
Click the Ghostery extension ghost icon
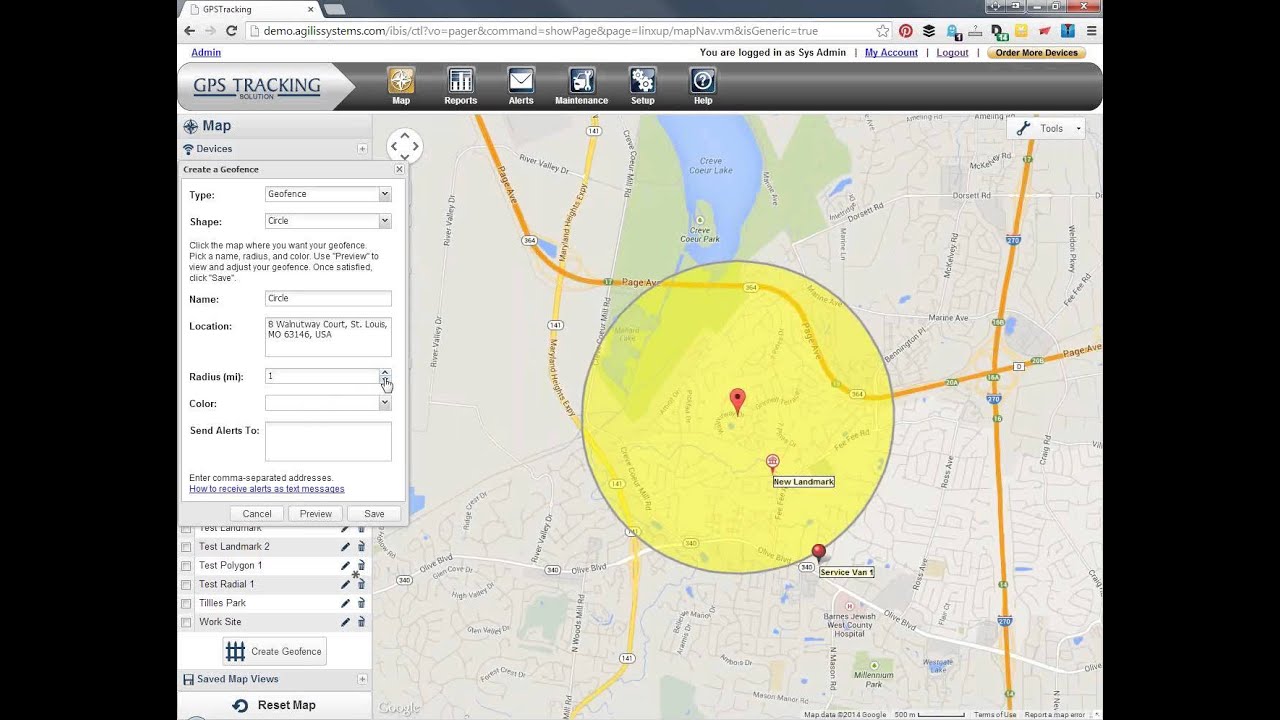952,31
